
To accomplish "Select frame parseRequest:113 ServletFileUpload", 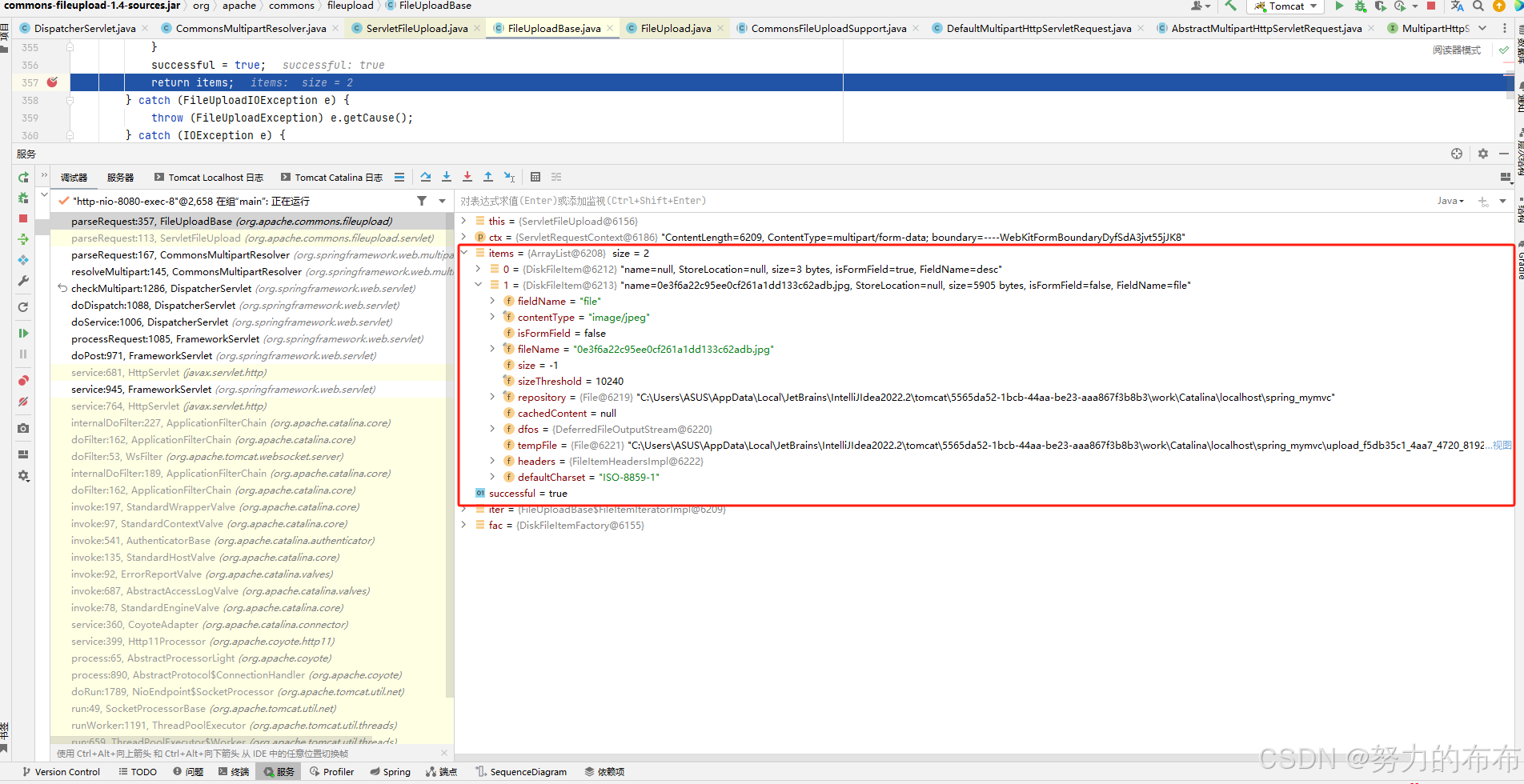I will pyautogui.click(x=252, y=238).
